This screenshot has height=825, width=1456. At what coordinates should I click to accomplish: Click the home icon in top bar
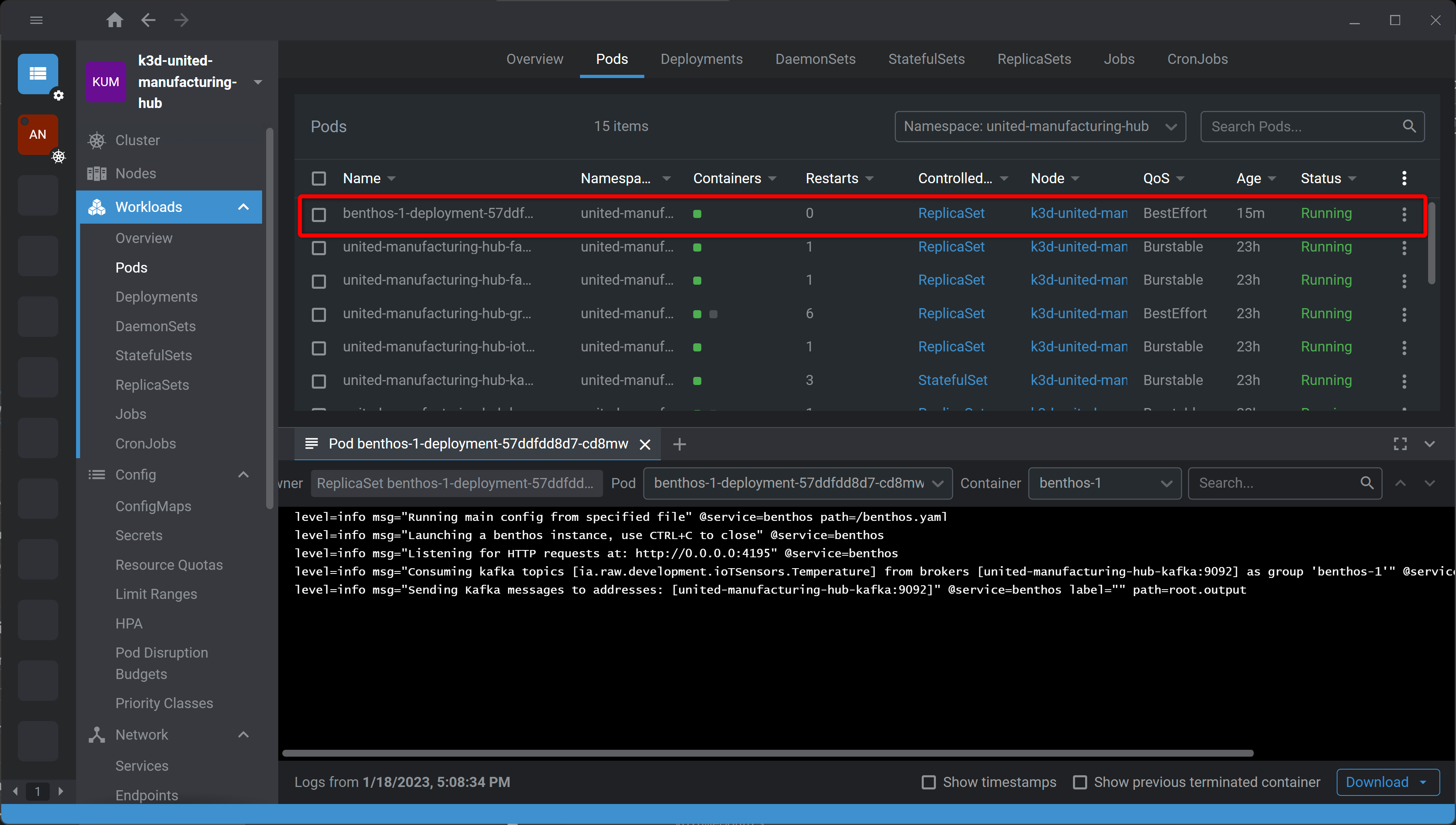(x=114, y=20)
